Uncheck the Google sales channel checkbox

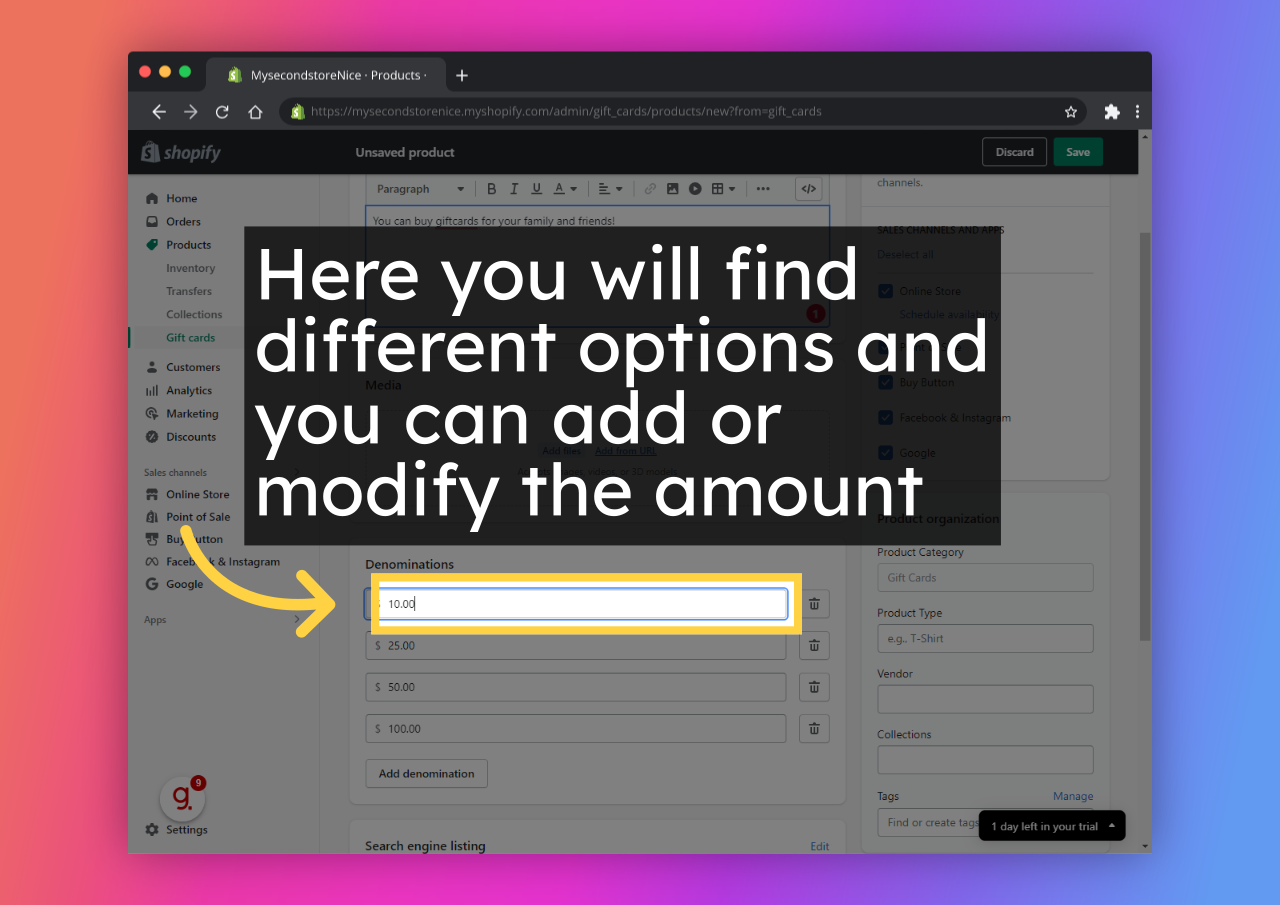coord(885,452)
